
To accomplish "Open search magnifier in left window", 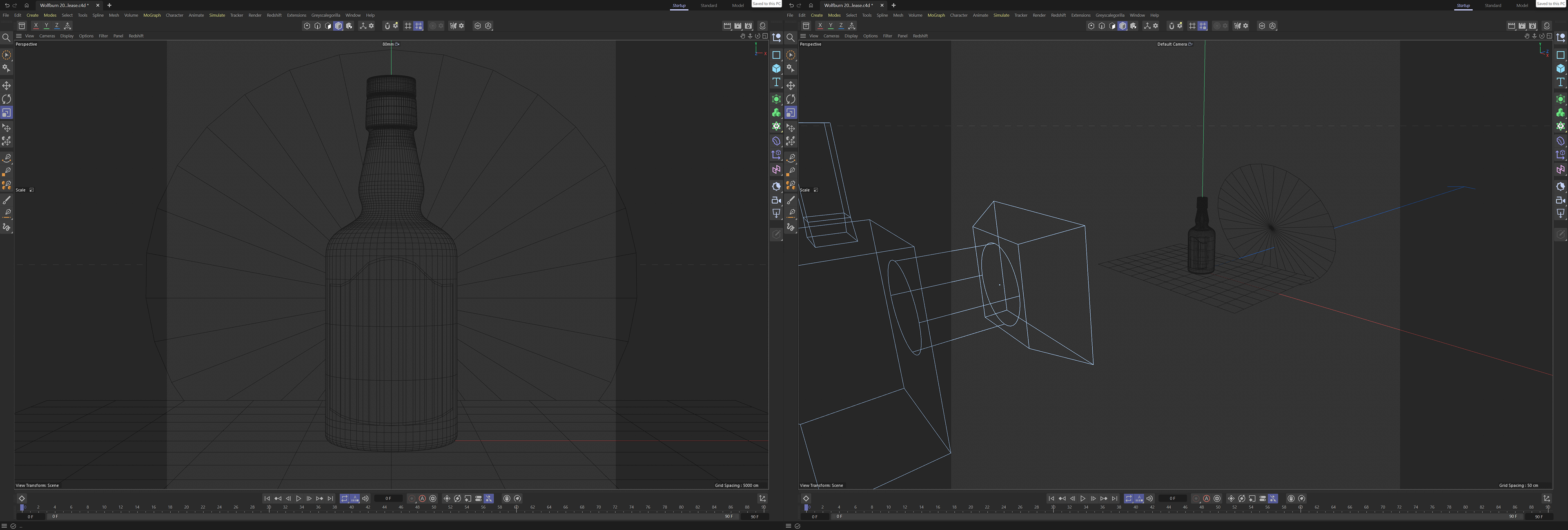I will [7, 38].
